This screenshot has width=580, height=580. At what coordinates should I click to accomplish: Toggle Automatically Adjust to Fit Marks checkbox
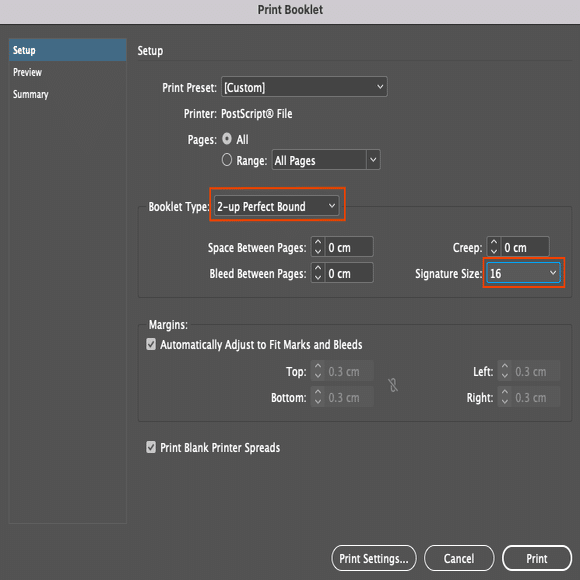[151, 344]
